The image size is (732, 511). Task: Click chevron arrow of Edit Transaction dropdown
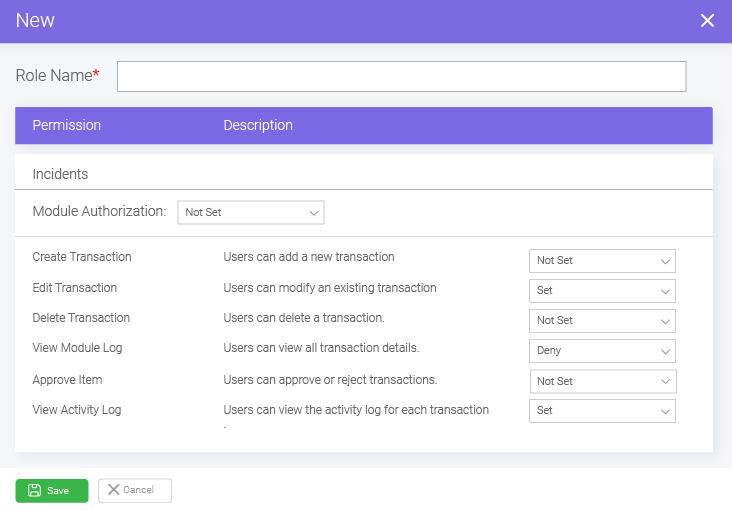[666, 292]
